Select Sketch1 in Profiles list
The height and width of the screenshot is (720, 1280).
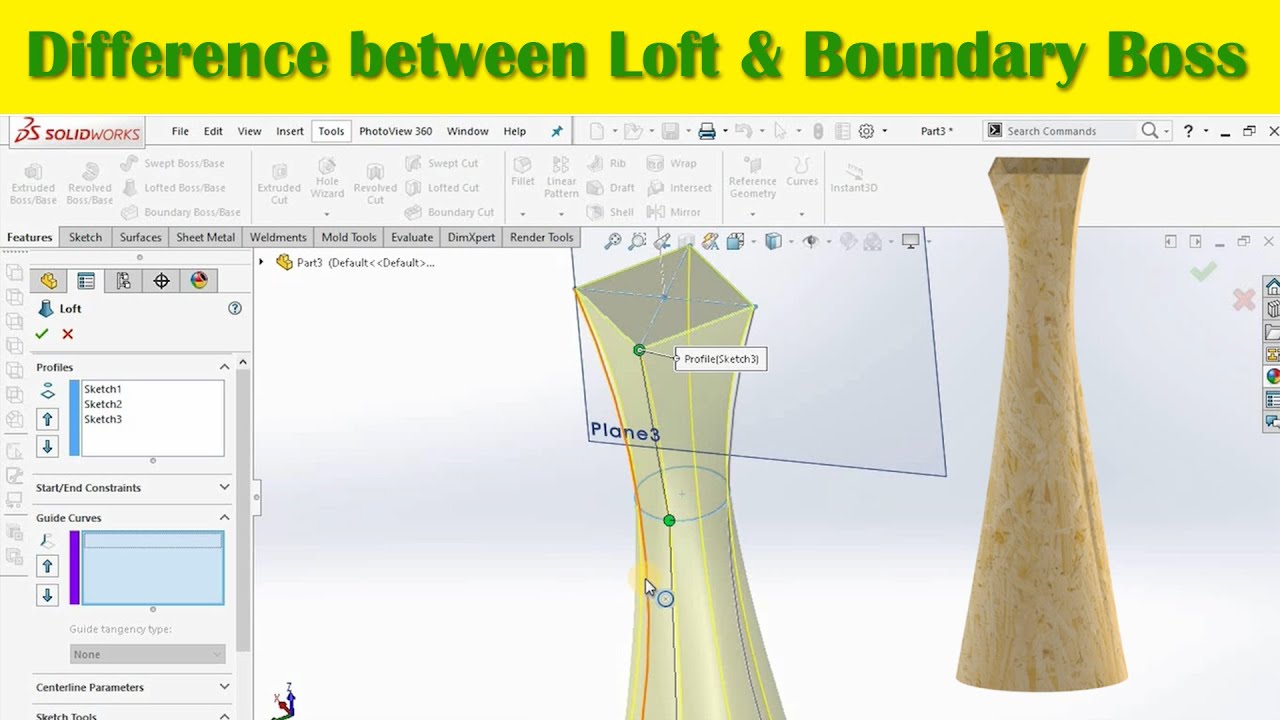point(103,389)
